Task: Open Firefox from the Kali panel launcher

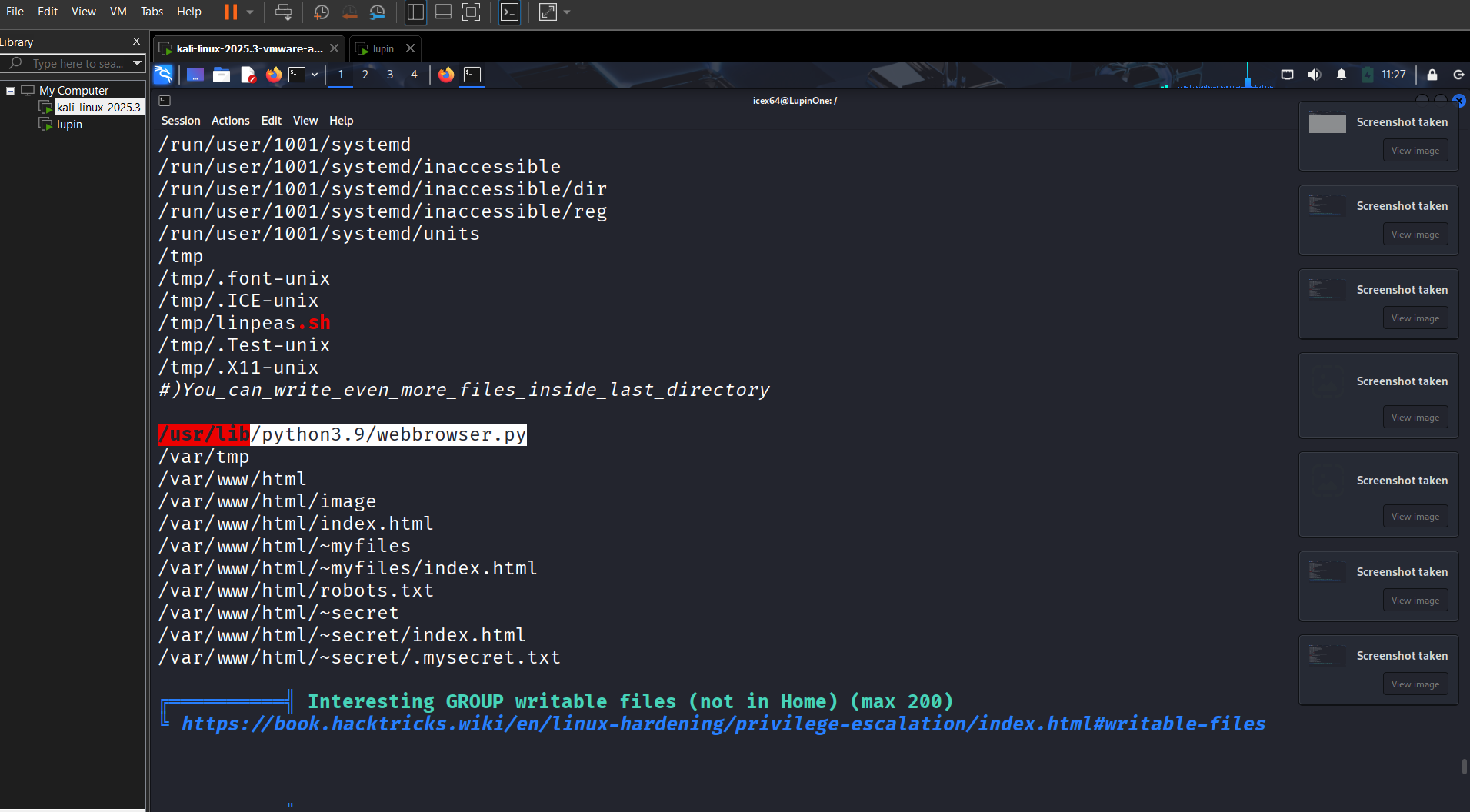Action: click(274, 75)
